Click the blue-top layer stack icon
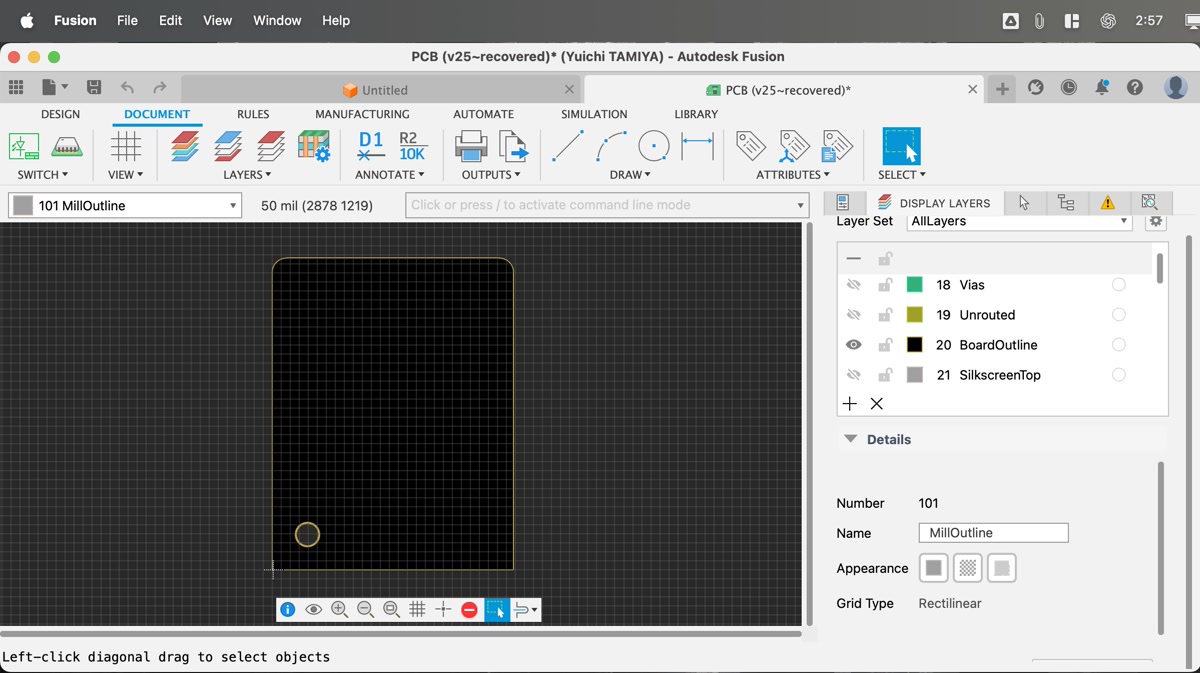 [228, 146]
